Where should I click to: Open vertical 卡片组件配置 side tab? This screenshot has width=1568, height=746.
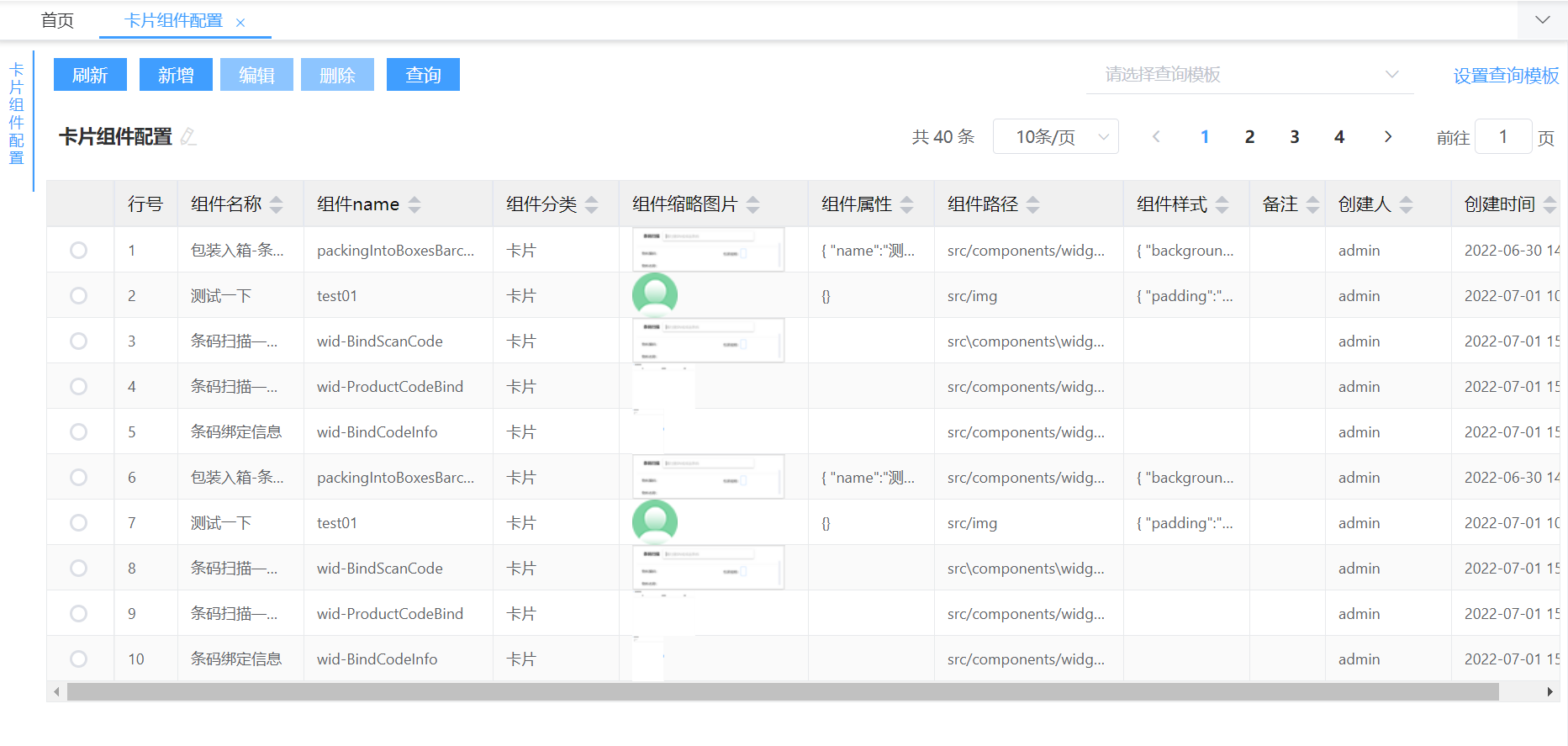coord(16,114)
